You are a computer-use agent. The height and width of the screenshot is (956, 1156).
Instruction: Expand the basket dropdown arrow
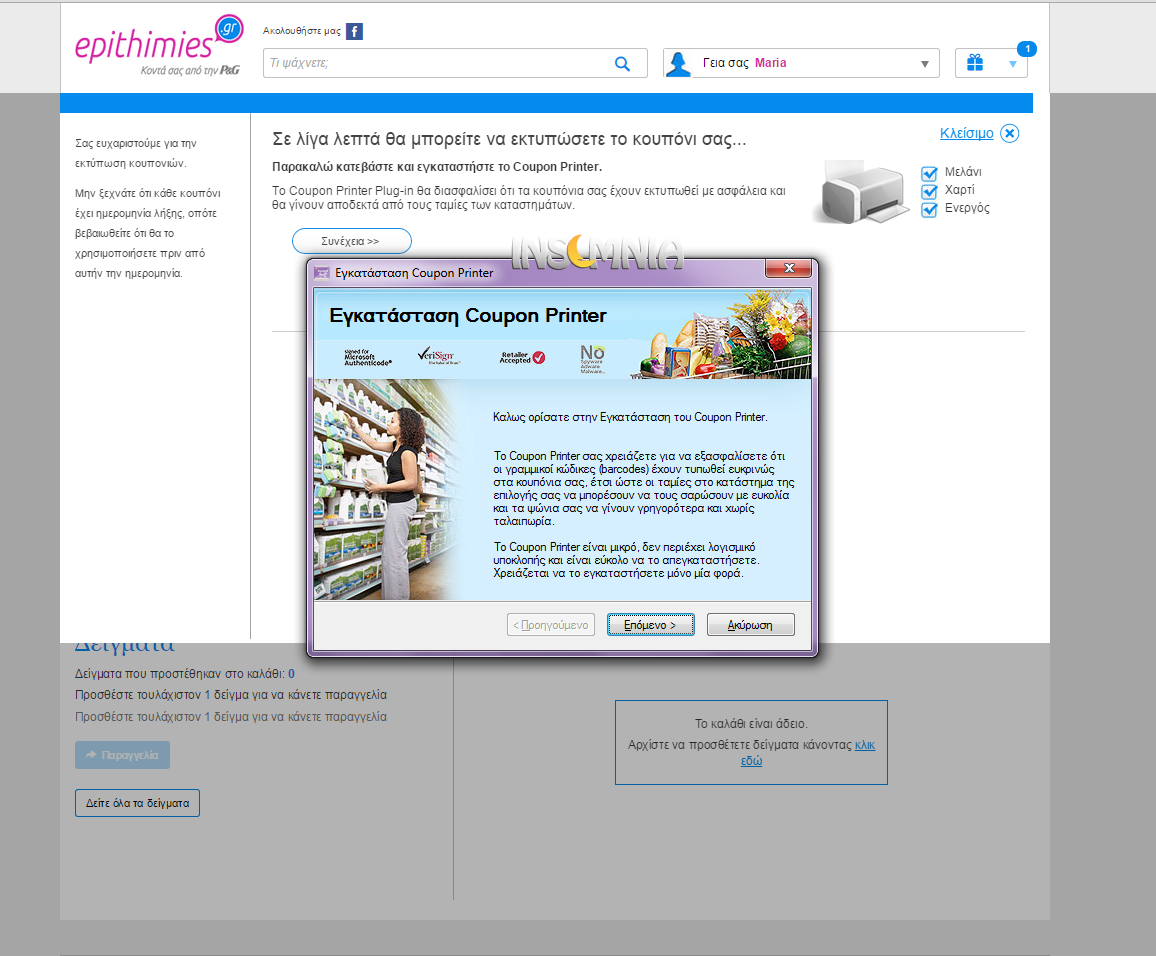(1013, 64)
